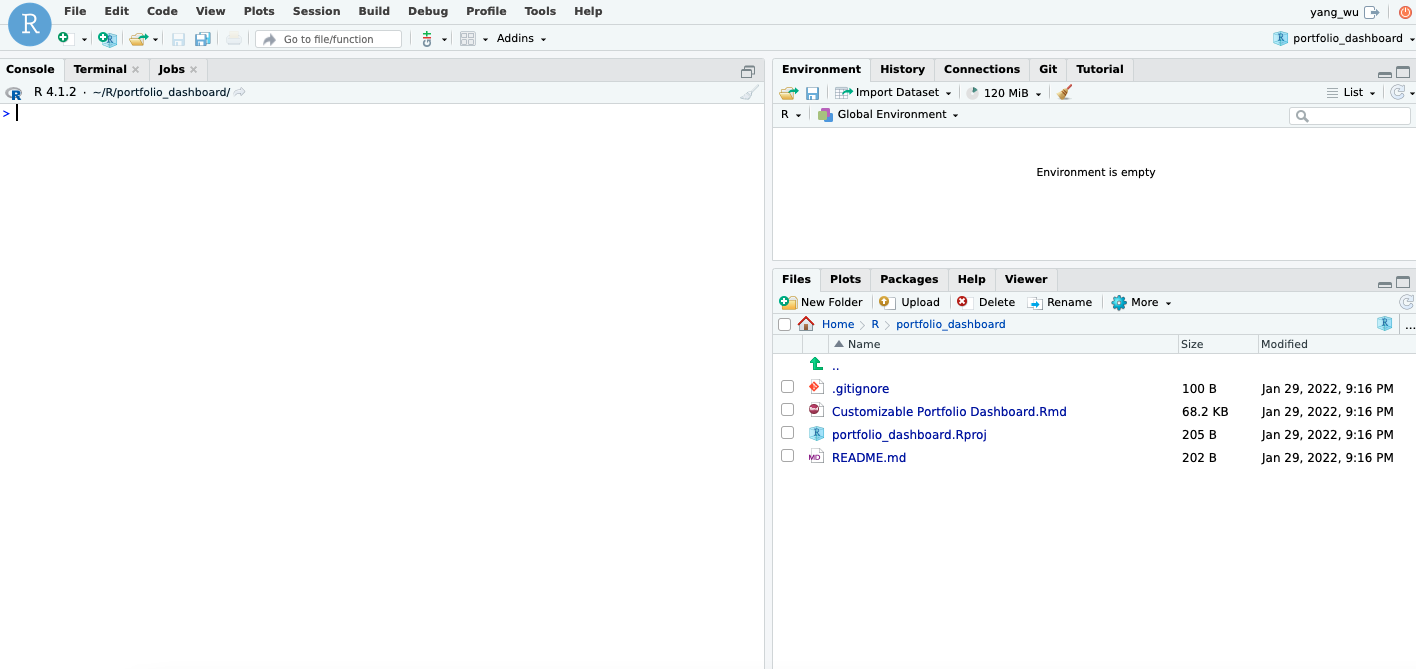This screenshot has height=669, width=1416.
Task: Click the RStudio logo in top-left
Action: (29, 24)
